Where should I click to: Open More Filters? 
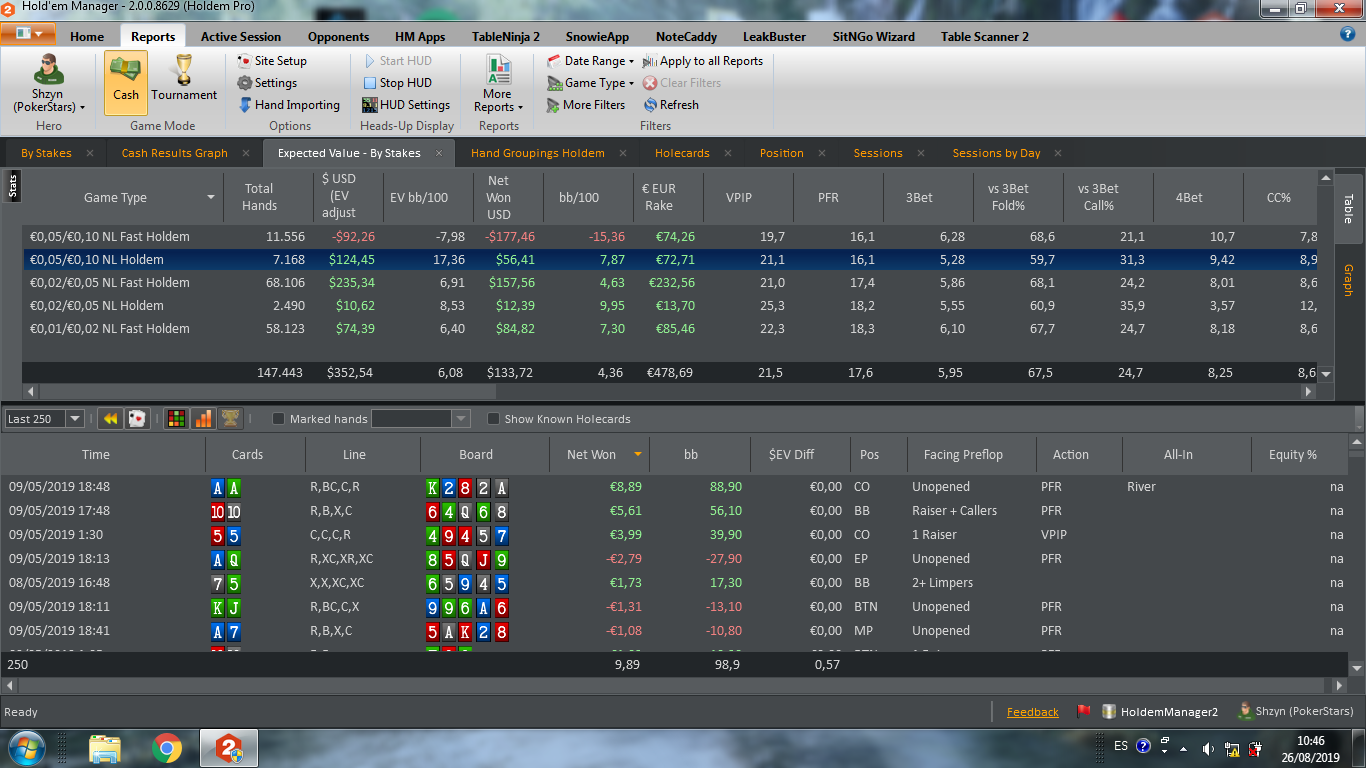pos(586,105)
